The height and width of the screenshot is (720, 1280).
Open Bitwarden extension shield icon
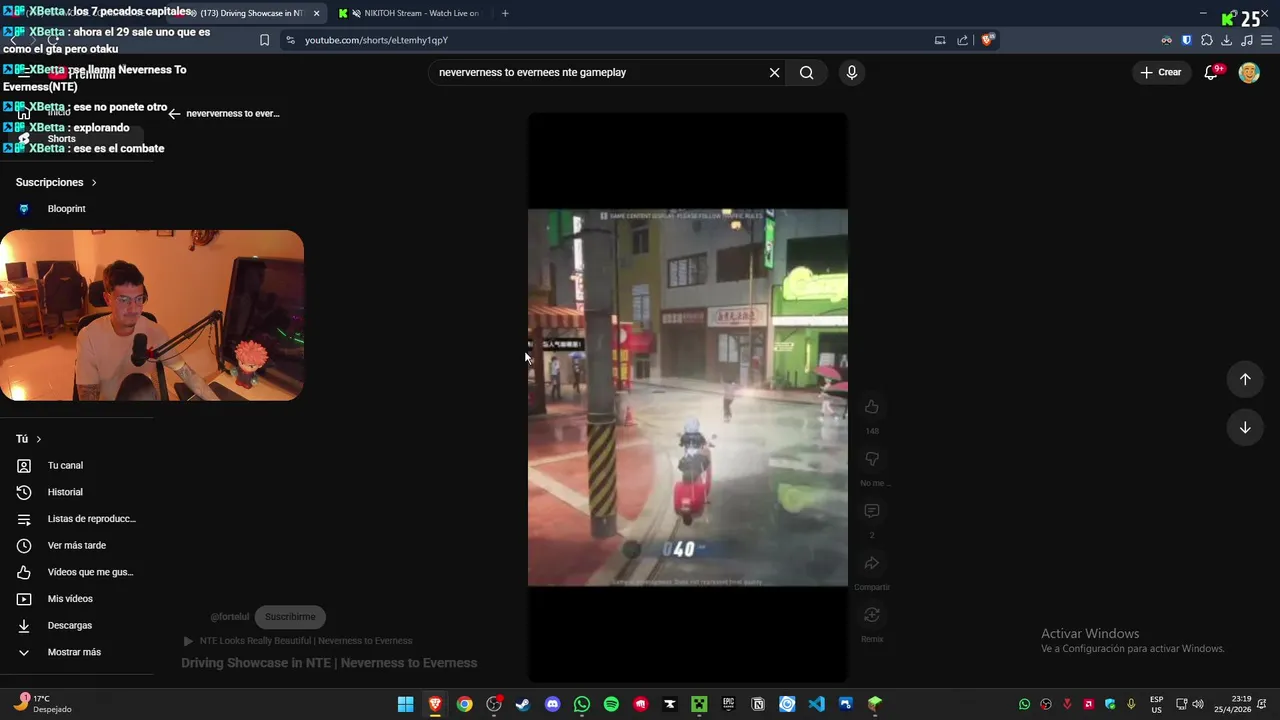point(1187,40)
